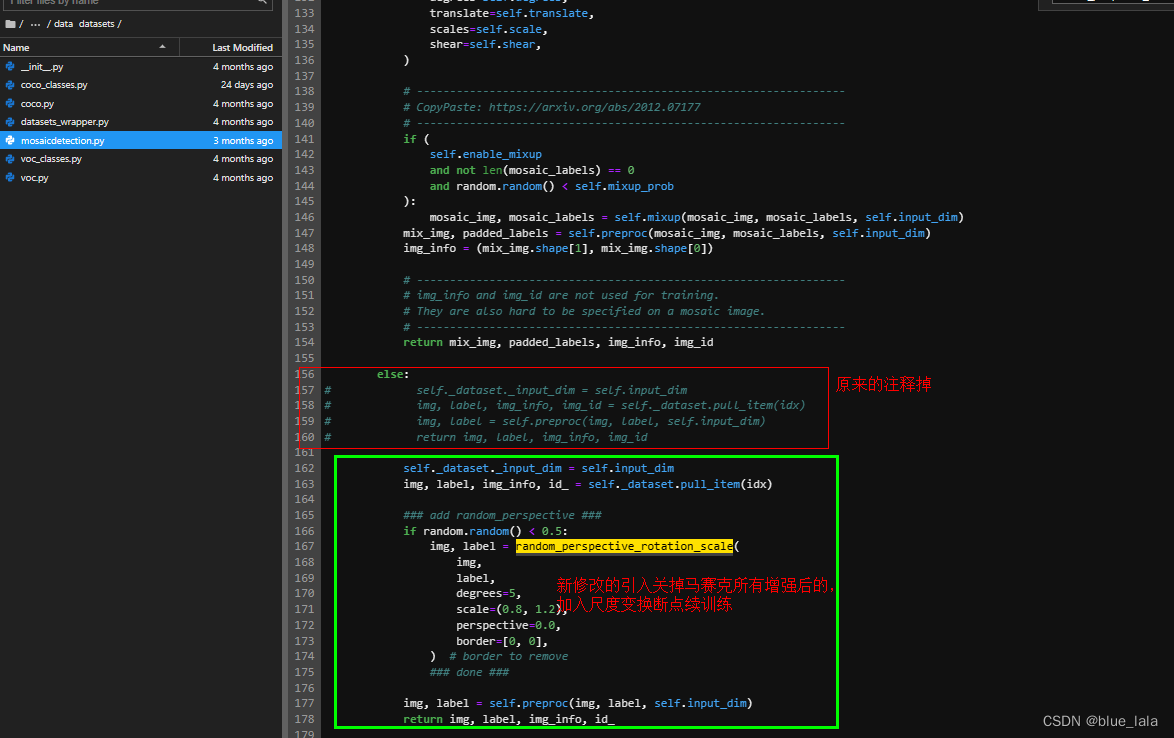Click '# They are also hard to be specified' comment
This screenshot has width=1174, height=738.
point(584,311)
